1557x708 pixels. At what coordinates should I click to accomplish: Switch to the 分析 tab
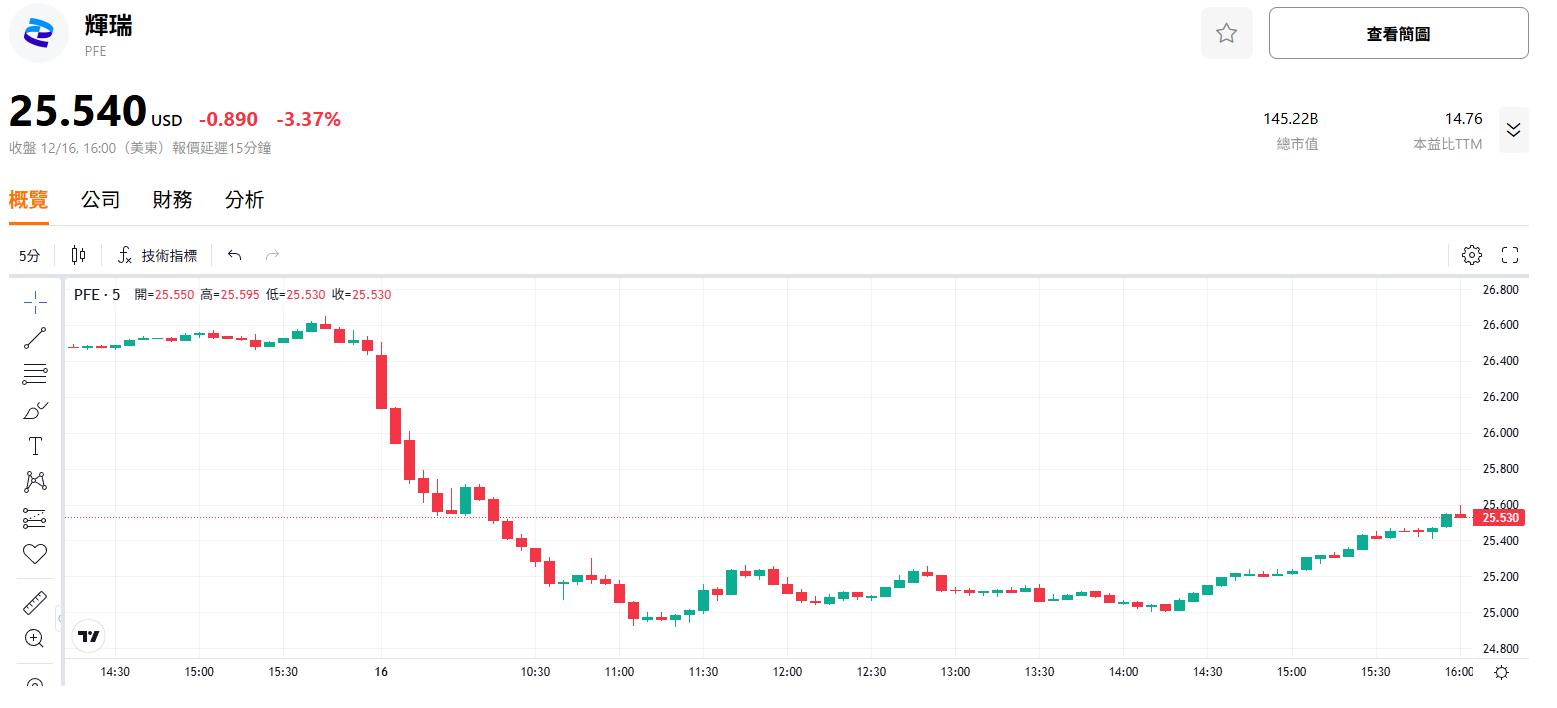[244, 200]
